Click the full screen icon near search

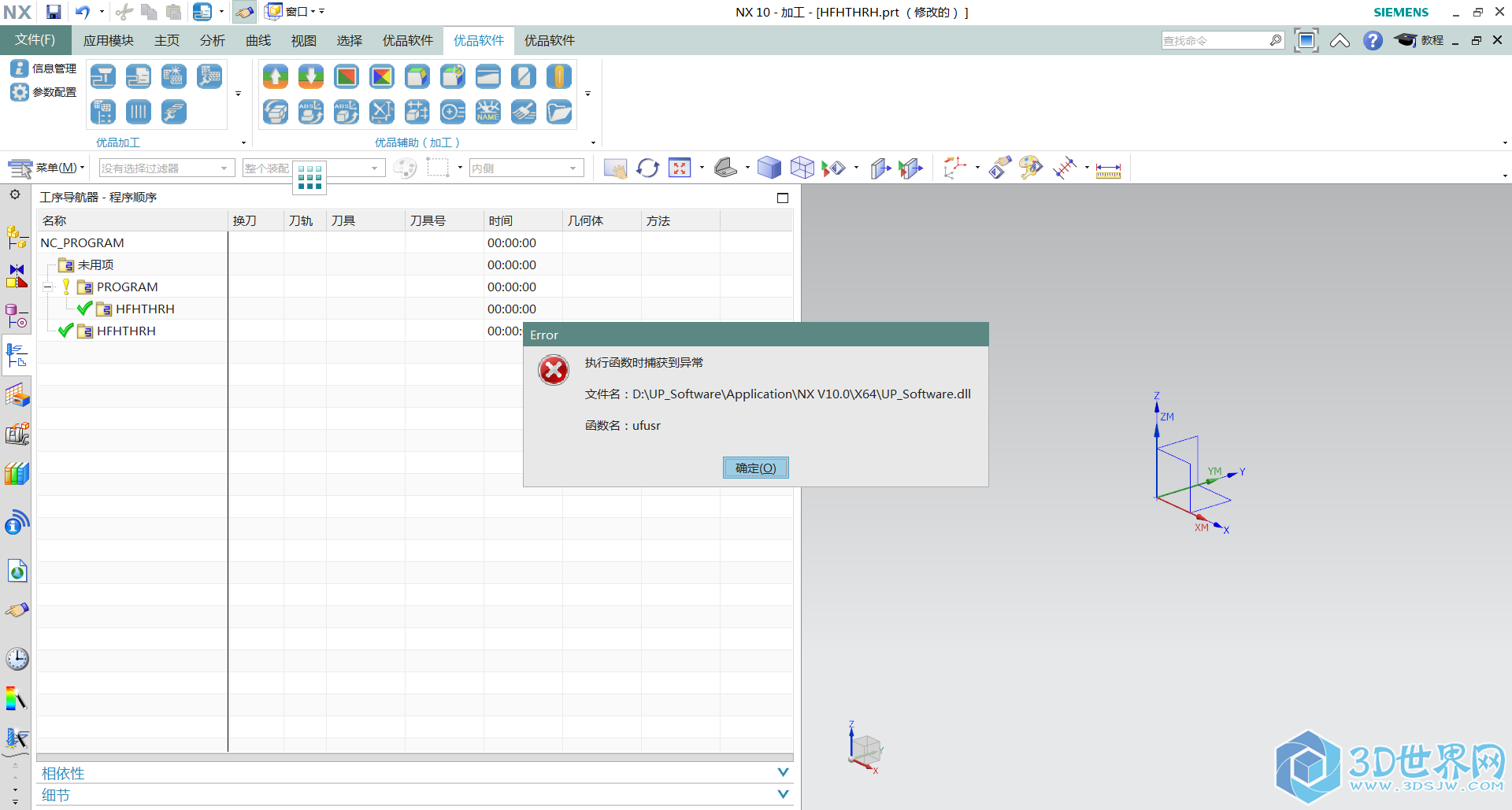click(1306, 40)
